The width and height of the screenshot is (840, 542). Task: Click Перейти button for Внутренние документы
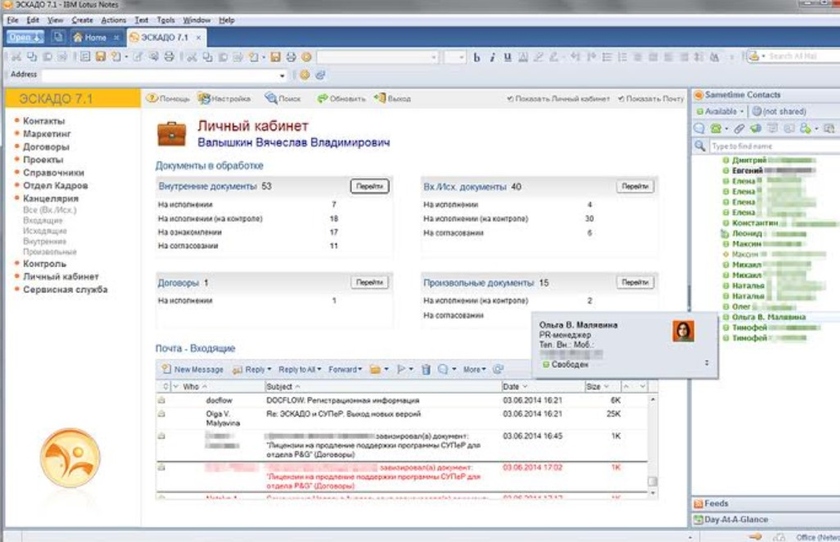369,186
